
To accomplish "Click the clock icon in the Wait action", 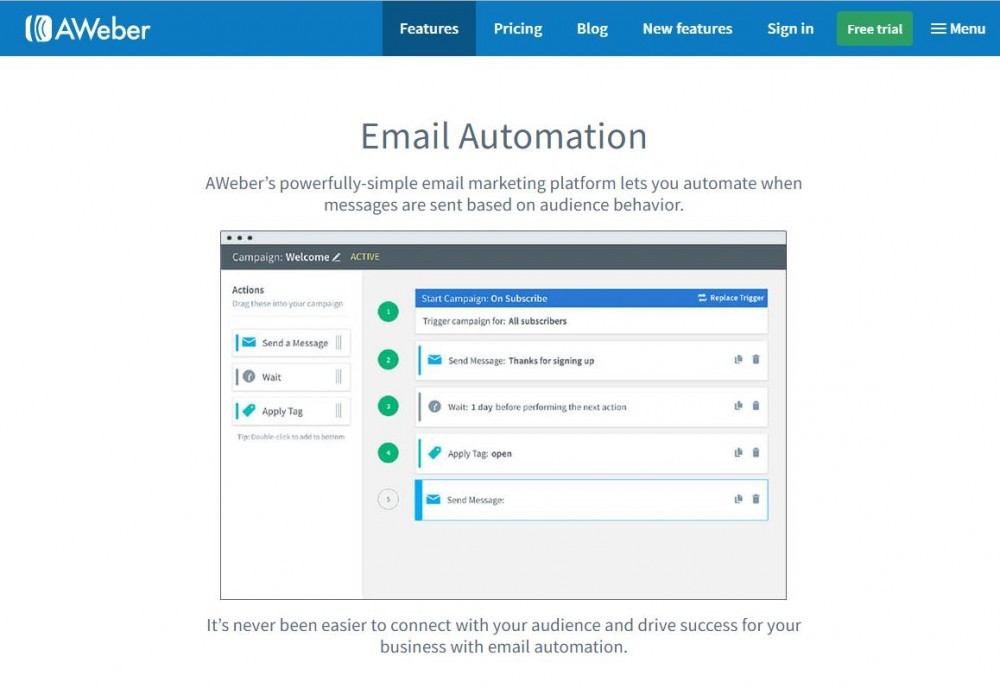I will pyautogui.click(x=249, y=376).
